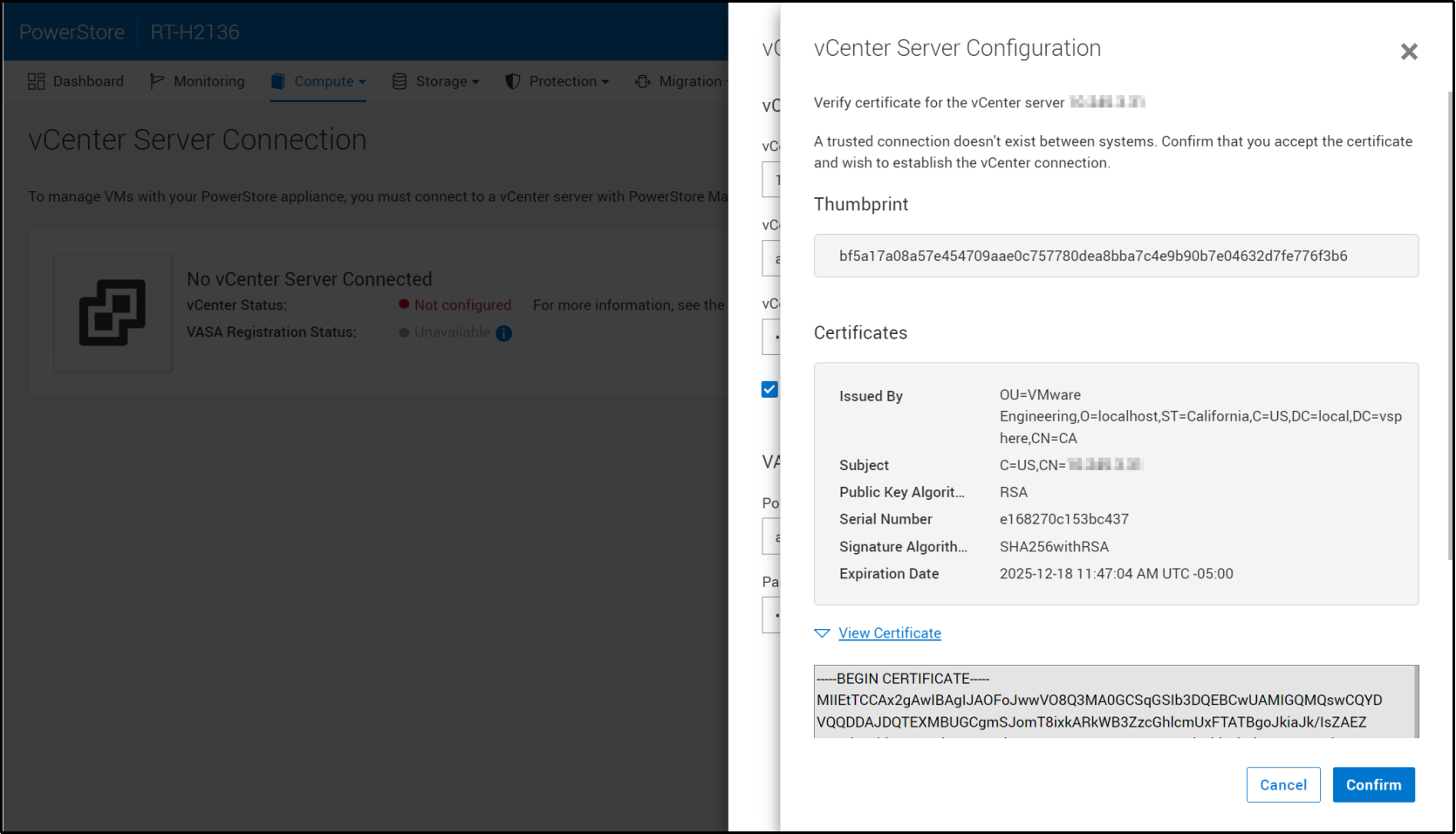Image resolution: width=1456 pixels, height=834 pixels.
Task: Close the vCenter Server Configuration dialog
Action: tap(1409, 51)
